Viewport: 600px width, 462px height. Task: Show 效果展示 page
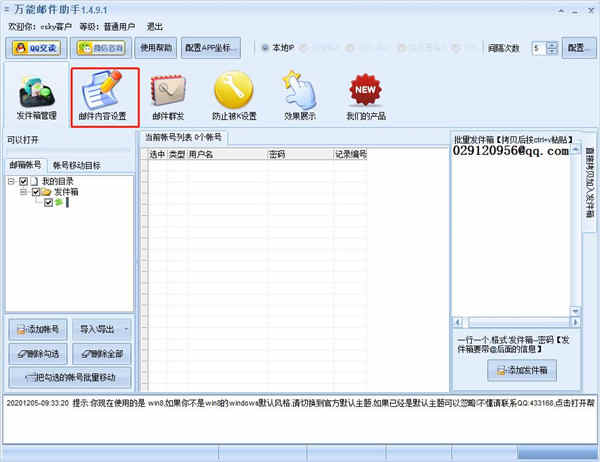(x=300, y=96)
